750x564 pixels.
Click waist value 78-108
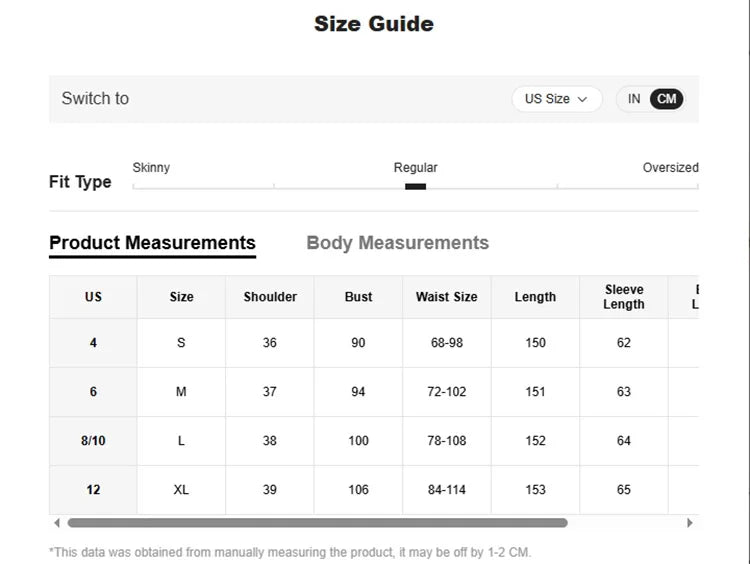pos(447,441)
